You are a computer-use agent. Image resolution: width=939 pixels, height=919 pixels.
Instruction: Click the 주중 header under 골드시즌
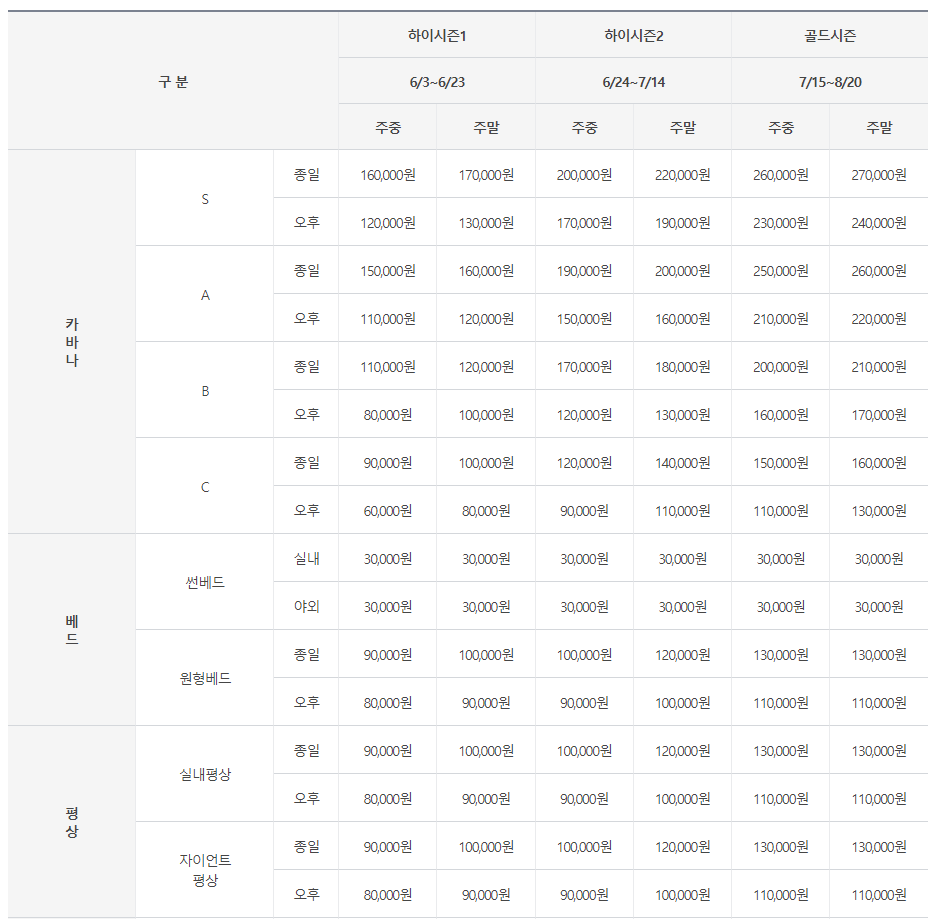[780, 128]
